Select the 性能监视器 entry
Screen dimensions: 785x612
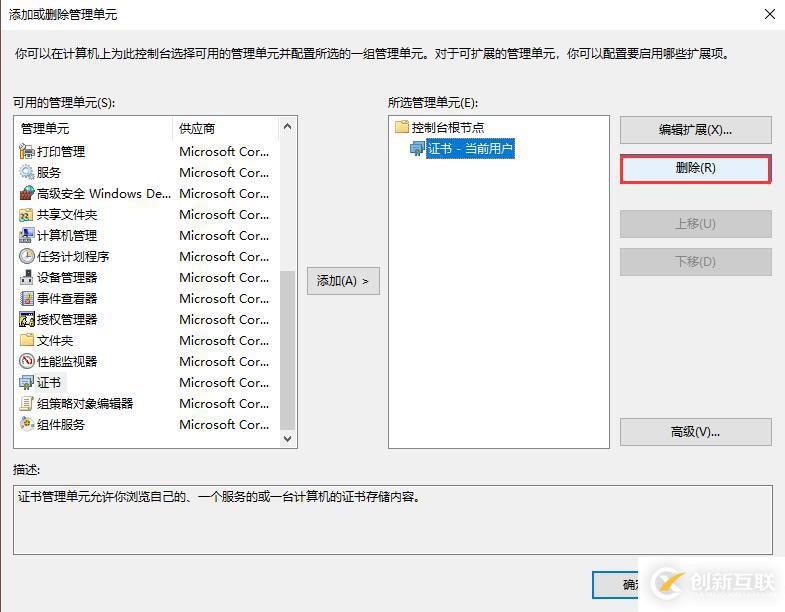[67, 362]
